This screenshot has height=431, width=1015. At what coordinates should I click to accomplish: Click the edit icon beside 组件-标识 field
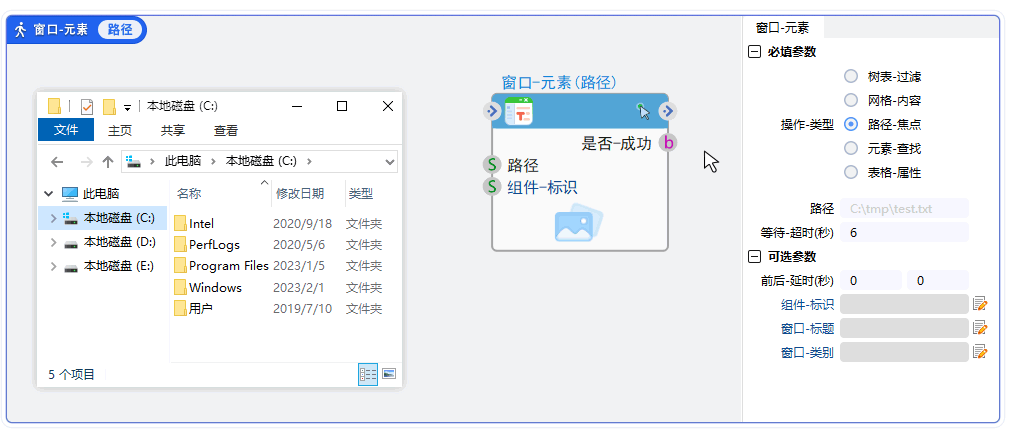980,304
